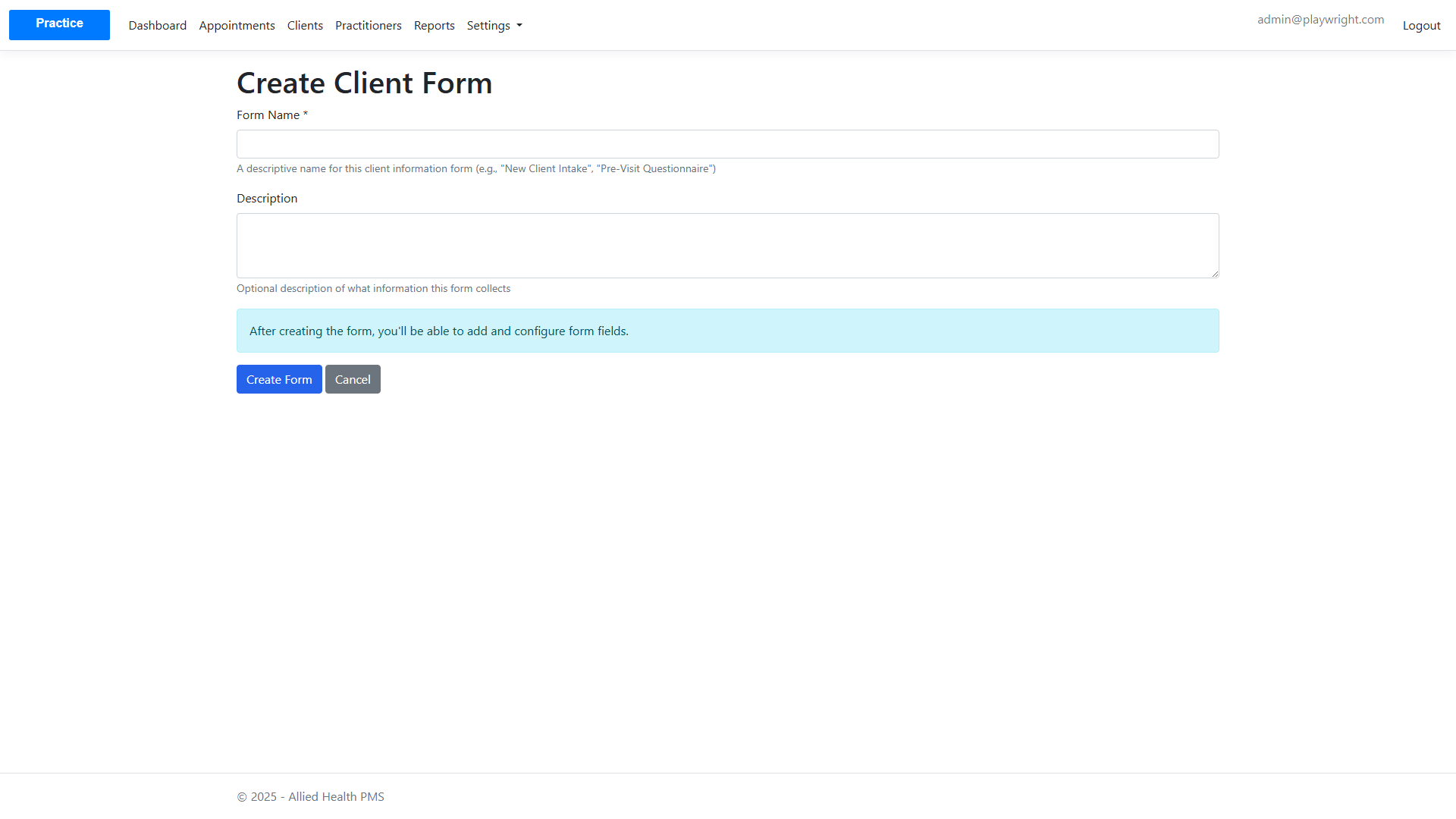Image resolution: width=1456 pixels, height=819 pixels.
Task: Select the Create Client Form heading
Action: (365, 83)
